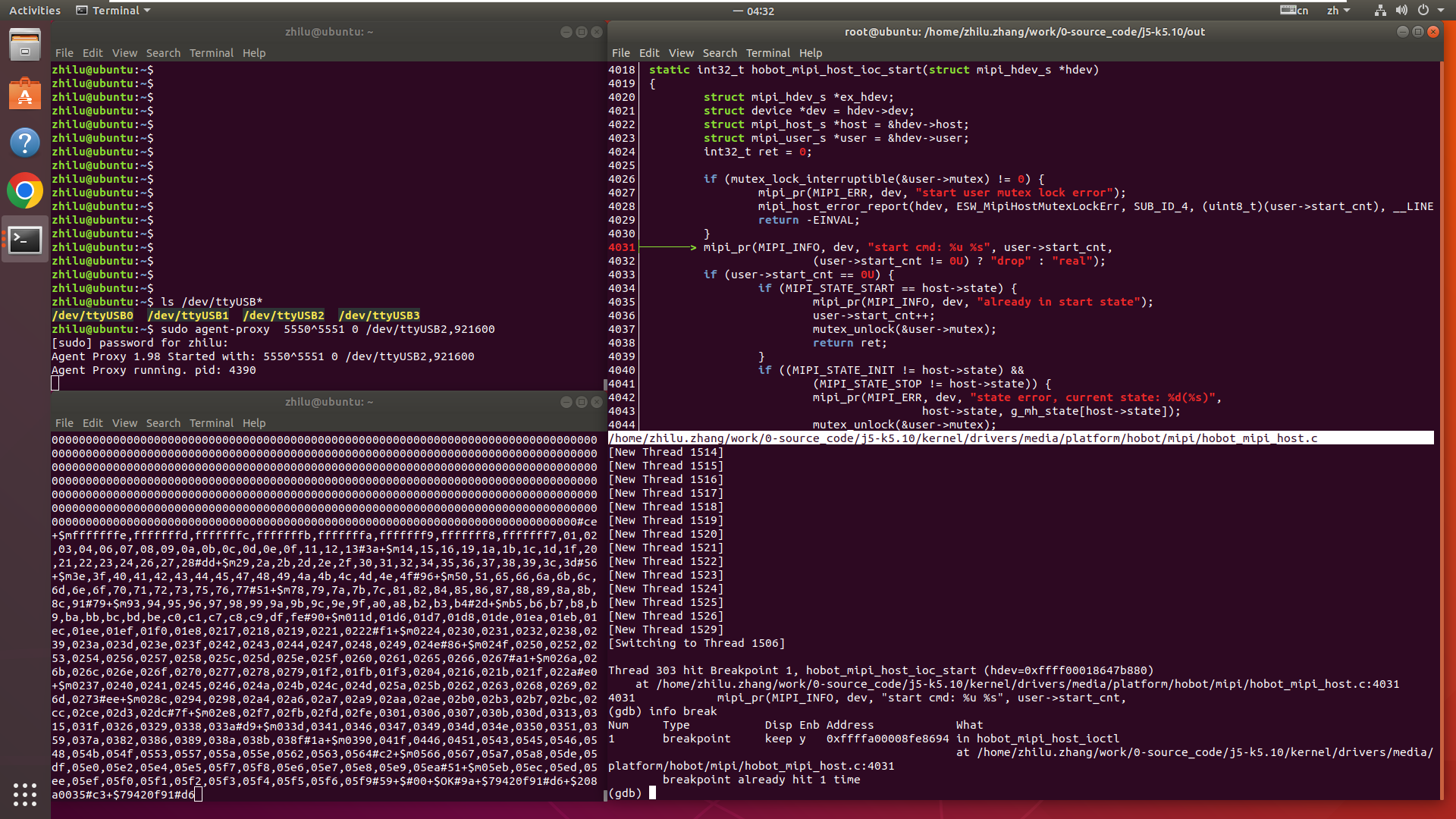The image size is (1456, 819).
Task: Click scrollbar of gdb terminal
Action: (1441, 430)
